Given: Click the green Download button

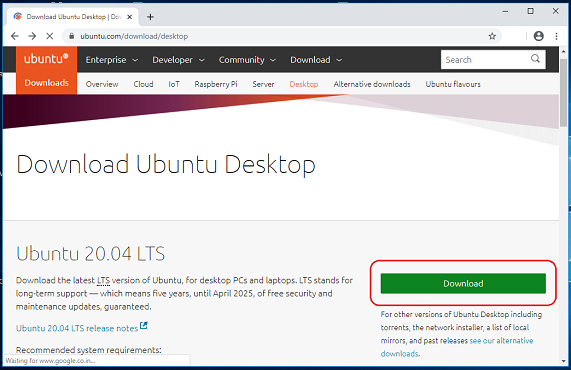Looking at the screenshot, I should [463, 283].
